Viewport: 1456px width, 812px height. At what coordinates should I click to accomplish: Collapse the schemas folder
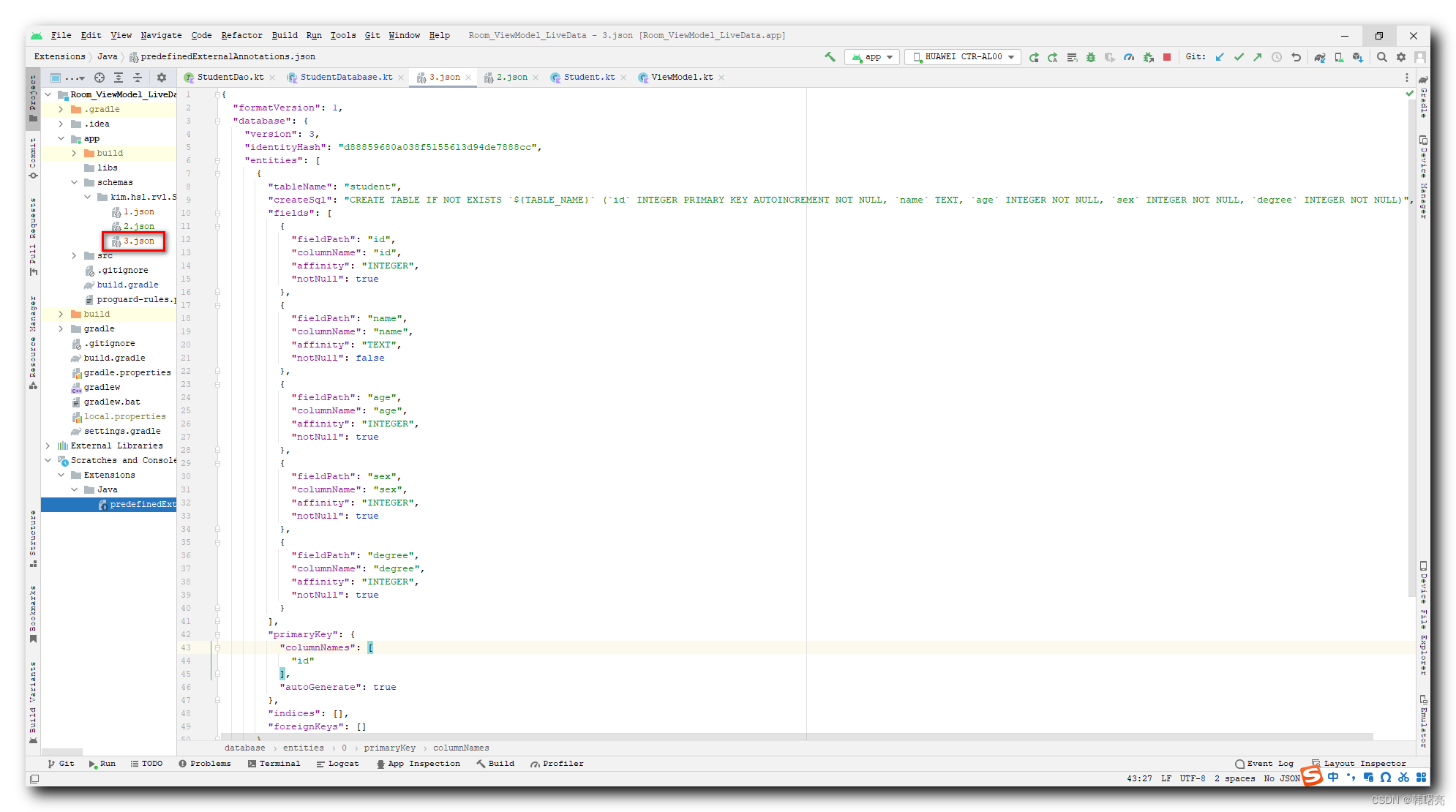pos(74,182)
